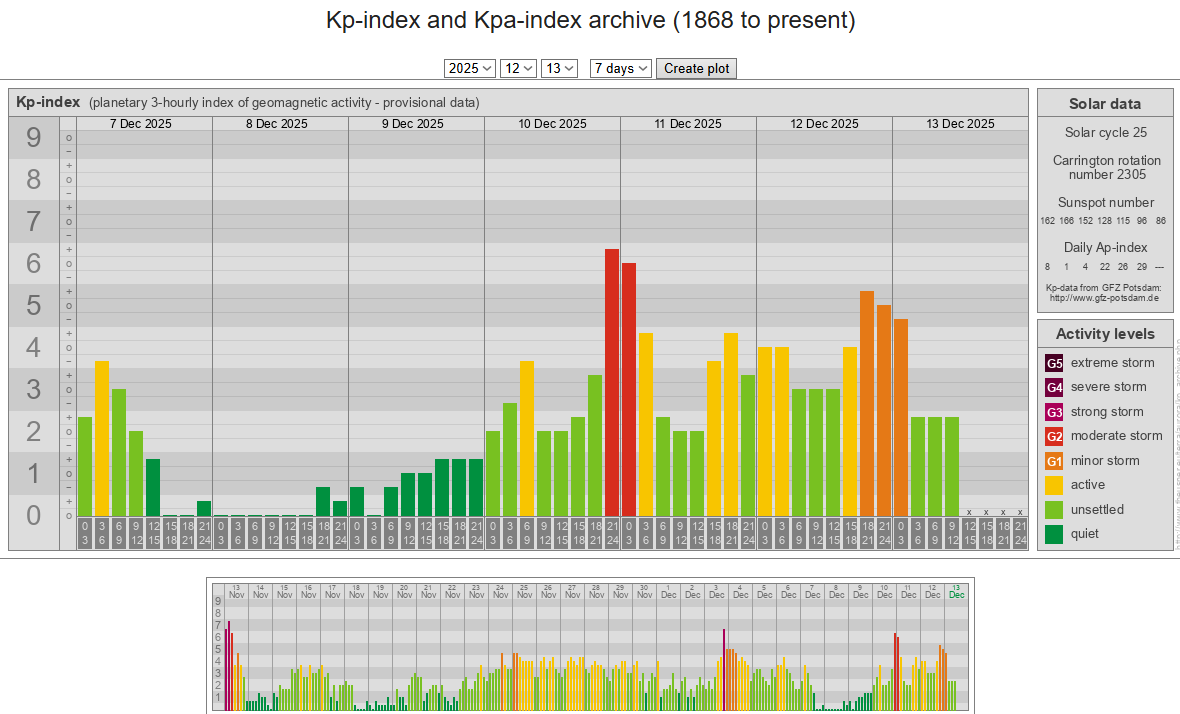Open the month dropdown showing 12
The image size is (1180, 714).
[519, 68]
